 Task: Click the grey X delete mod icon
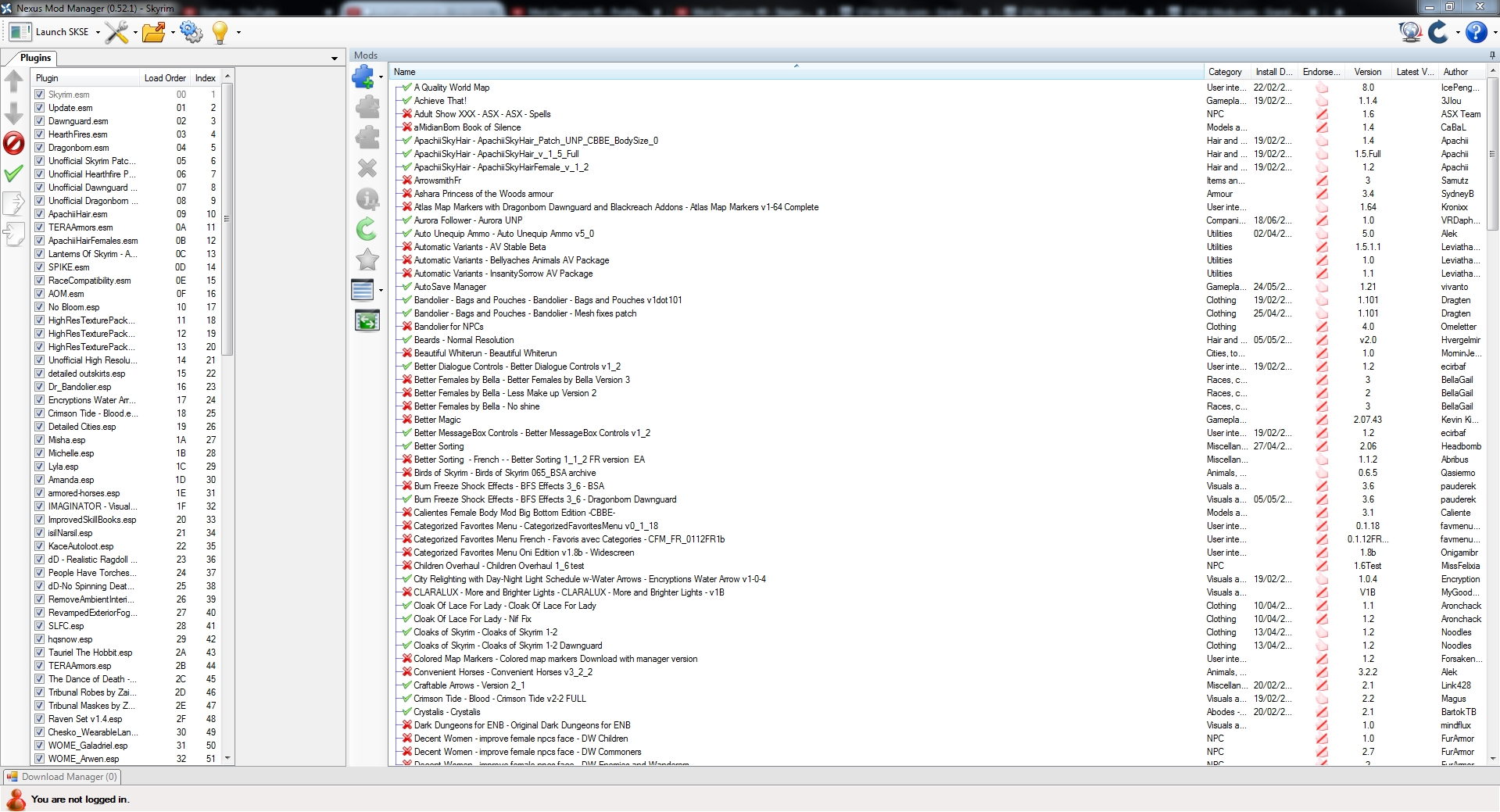pos(367,168)
